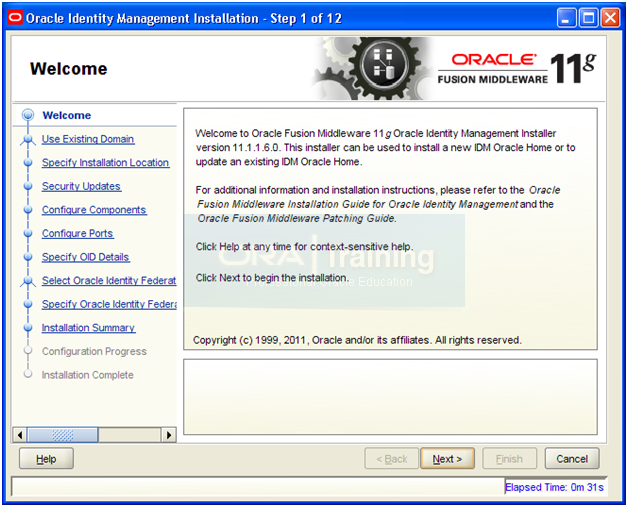Click the disabled Back button
This screenshot has width=628, height=507.
click(392, 459)
